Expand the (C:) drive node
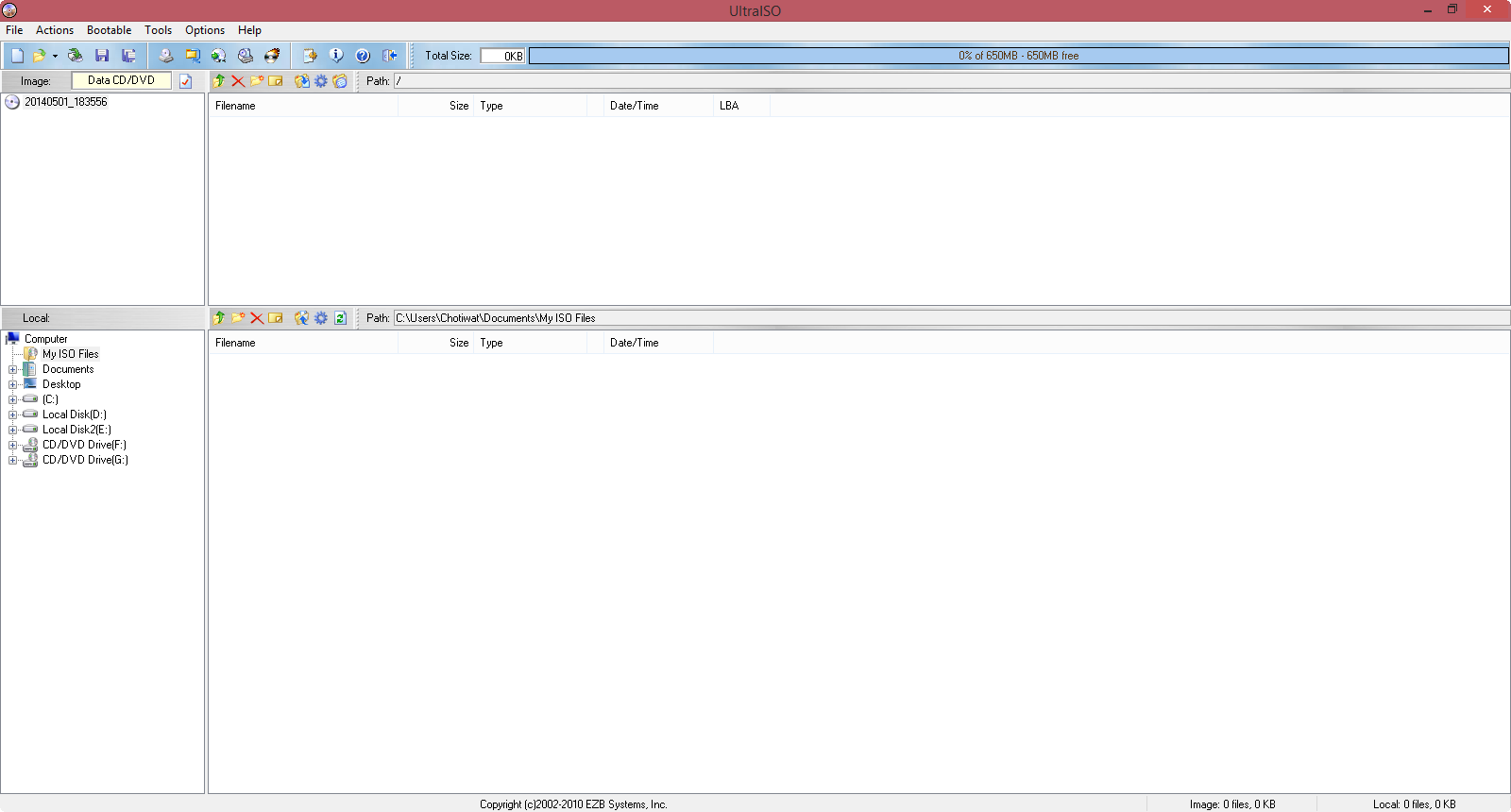1511x812 pixels. click(x=13, y=399)
